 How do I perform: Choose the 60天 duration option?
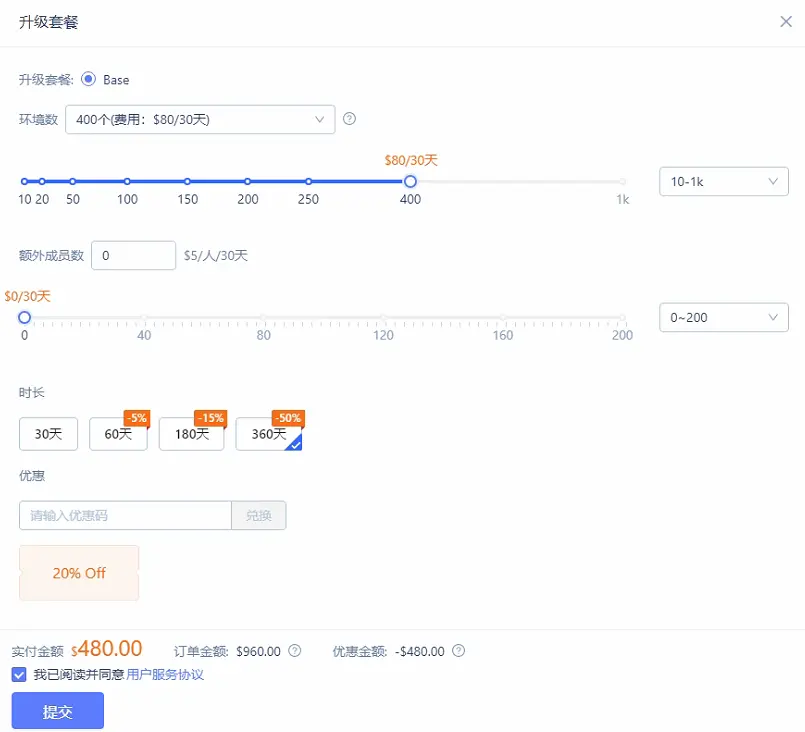pyautogui.click(x=118, y=434)
